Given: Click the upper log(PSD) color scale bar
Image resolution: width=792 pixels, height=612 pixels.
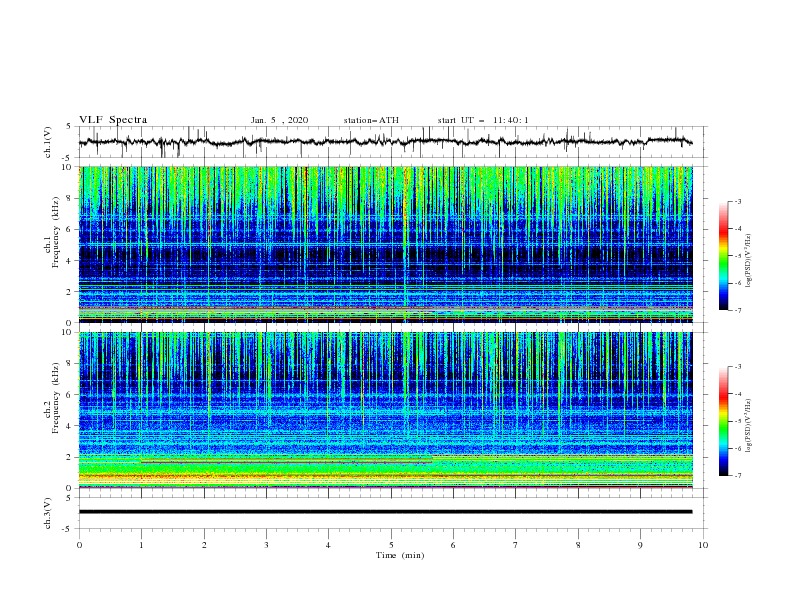Looking at the screenshot, I should [723, 256].
